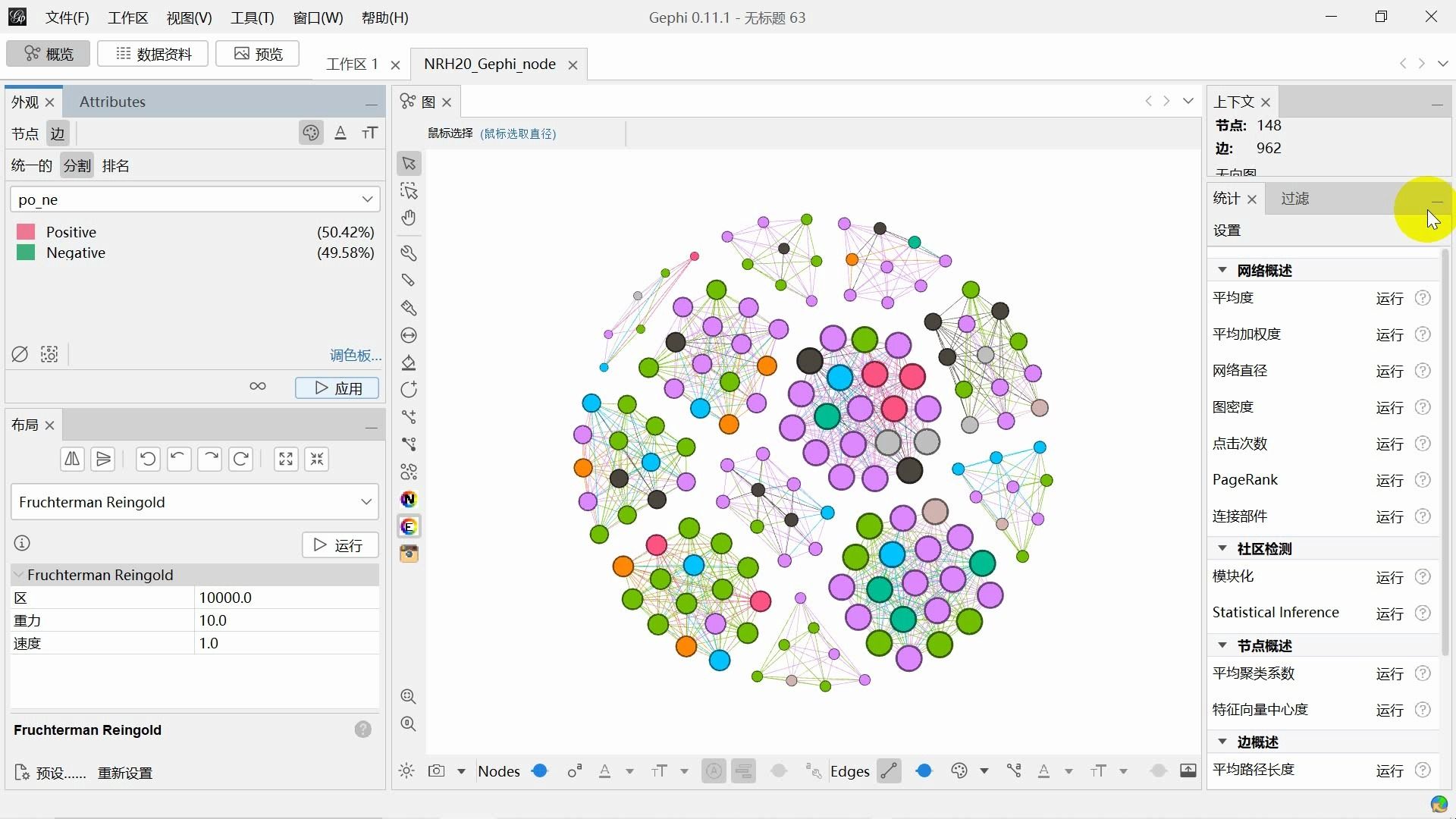
Task: Open label size icon in Appearance
Action: 369,133
